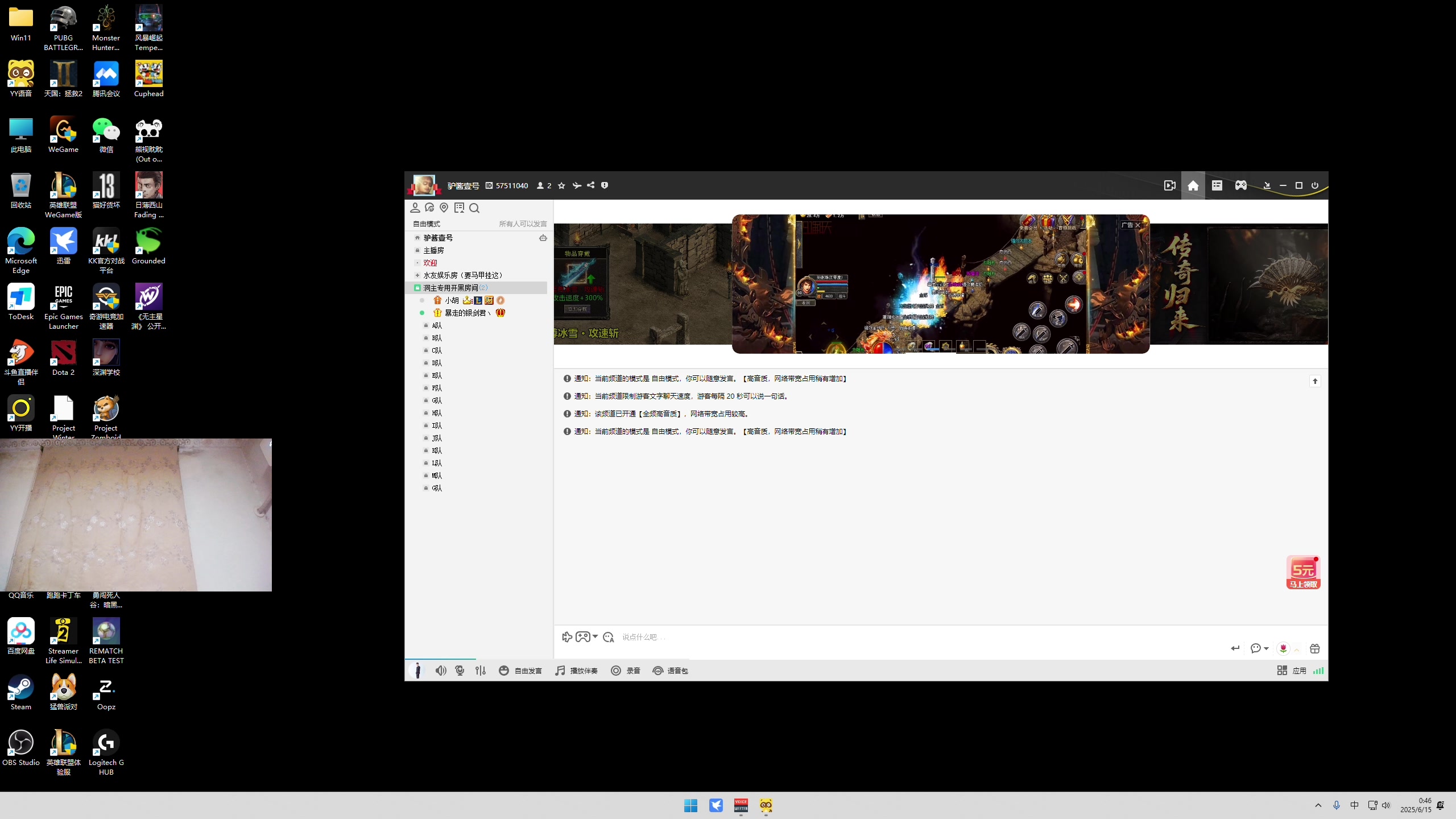Click the central game advertisement image
The height and width of the screenshot is (819, 1456).
(x=941, y=284)
